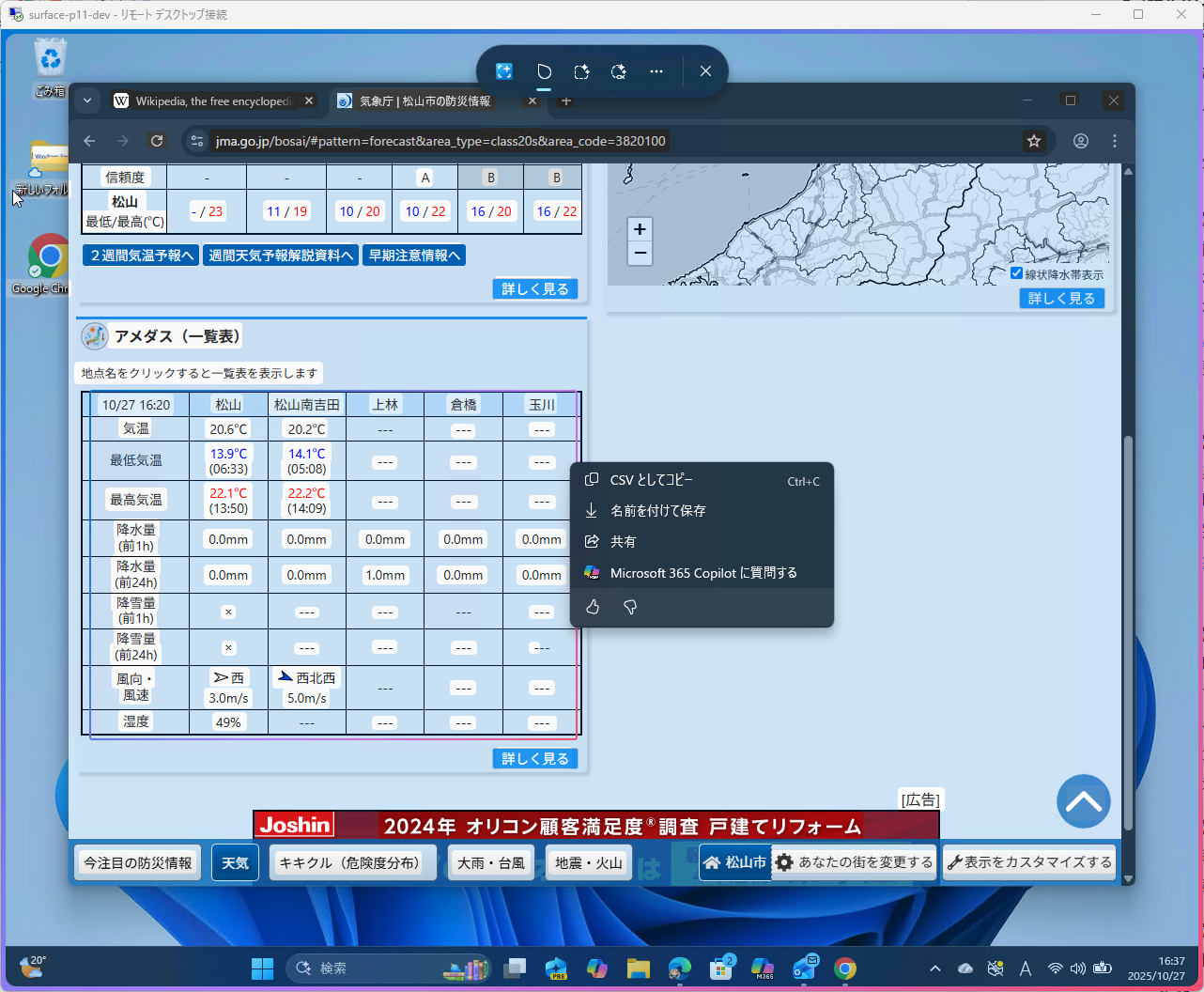This screenshot has height=992, width=1204.
Task: Uncheck the 線状降水帯表示 checkbox on the map
Action: 1017,273
